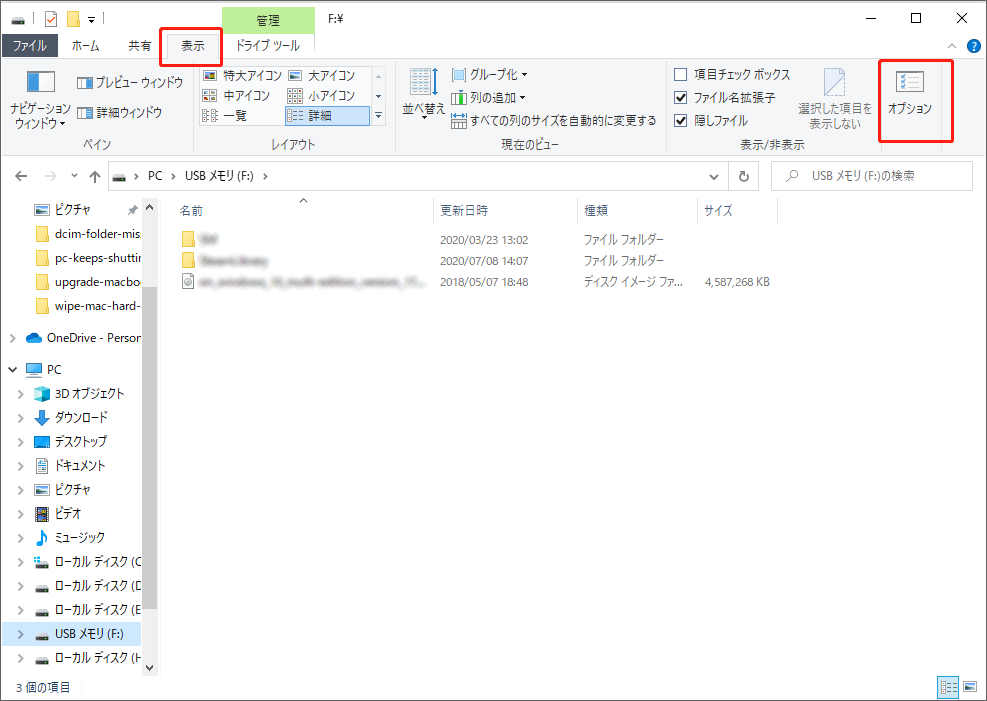Sort by the Size (サイズ) column header
This screenshot has width=987, height=701.
(x=738, y=210)
